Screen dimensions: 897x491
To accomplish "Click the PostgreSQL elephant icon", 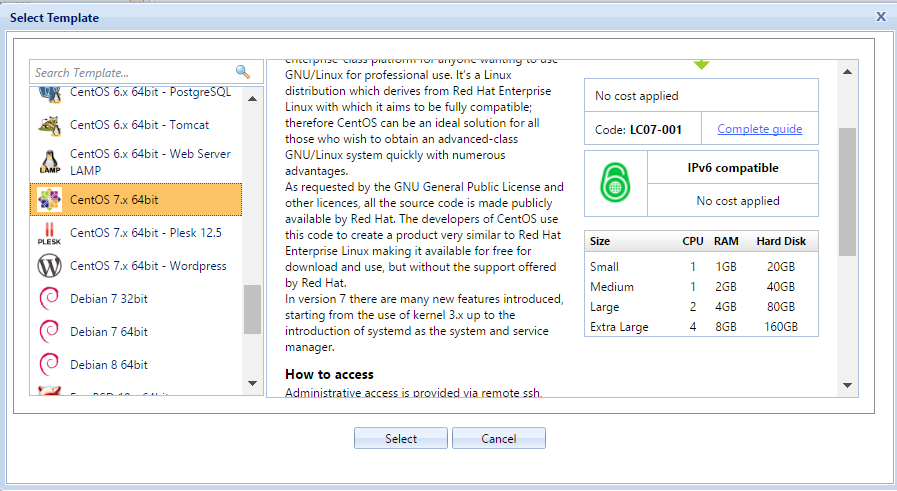I will tap(50, 94).
